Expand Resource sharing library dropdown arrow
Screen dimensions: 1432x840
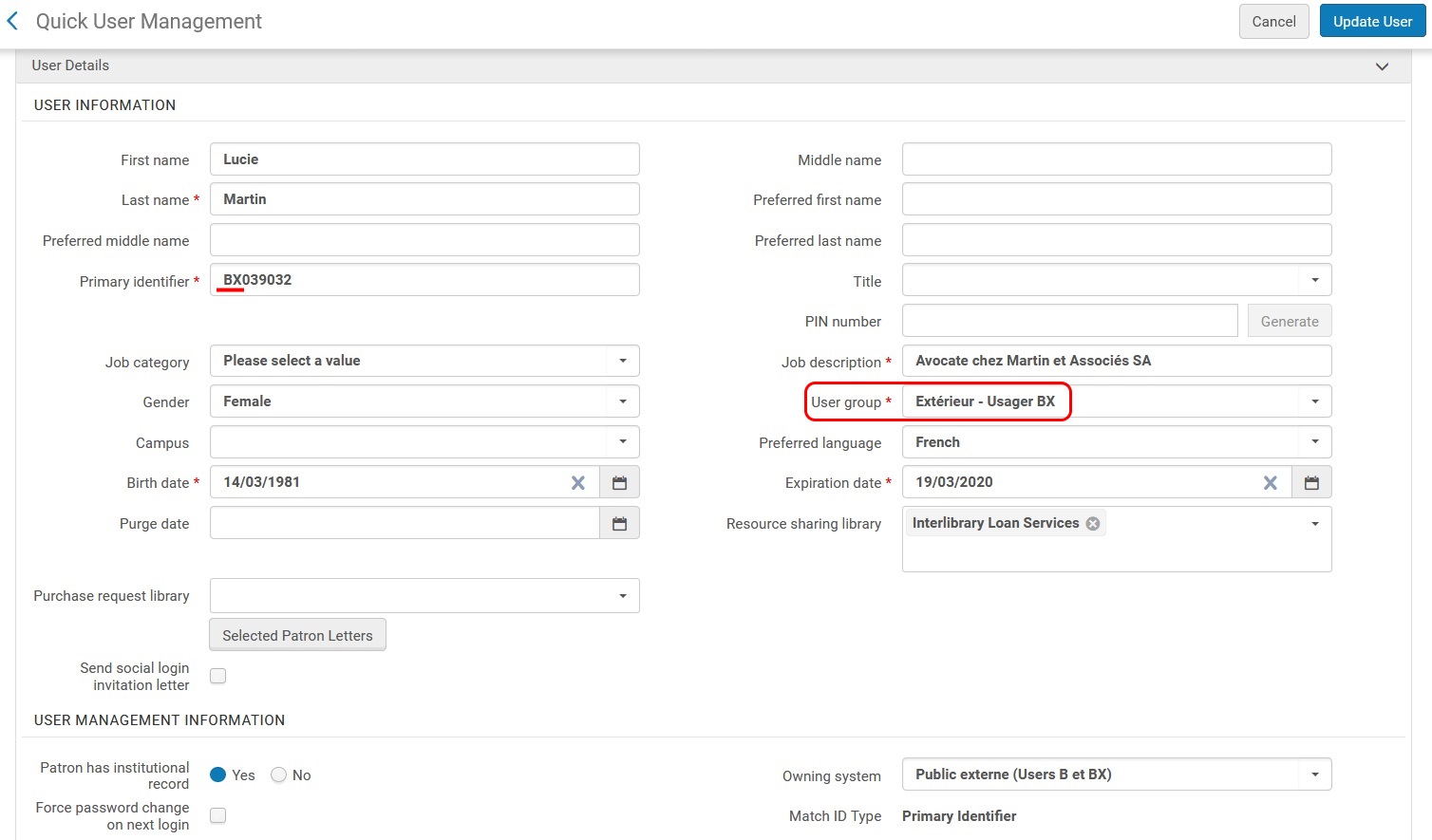tap(1315, 524)
